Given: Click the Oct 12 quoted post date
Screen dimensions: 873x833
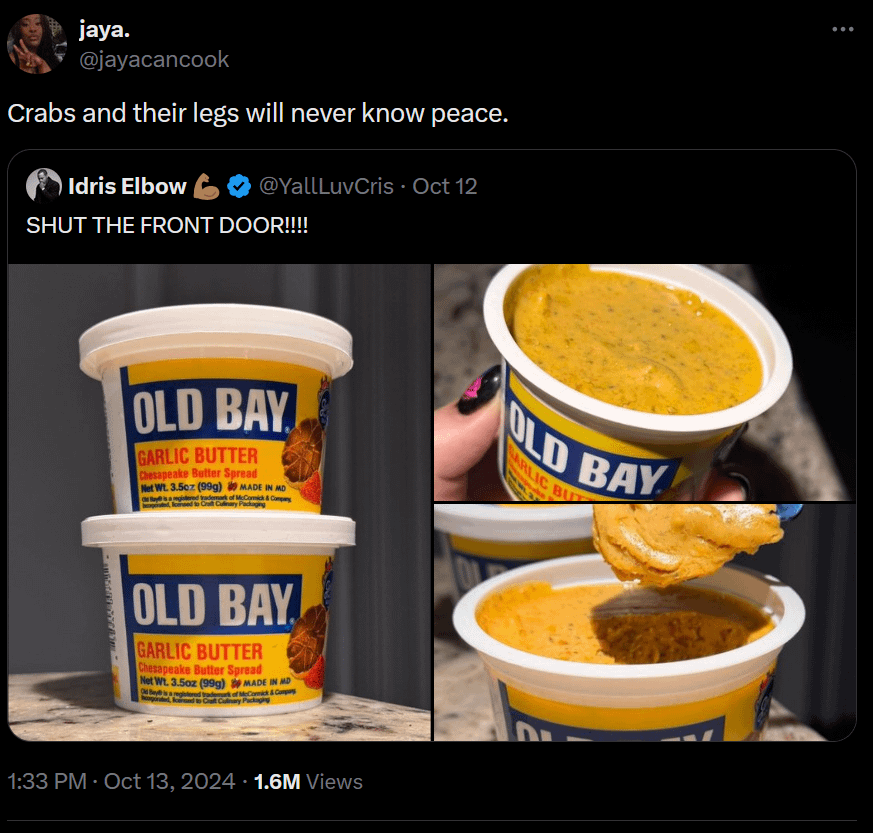Looking at the screenshot, I should [445, 186].
